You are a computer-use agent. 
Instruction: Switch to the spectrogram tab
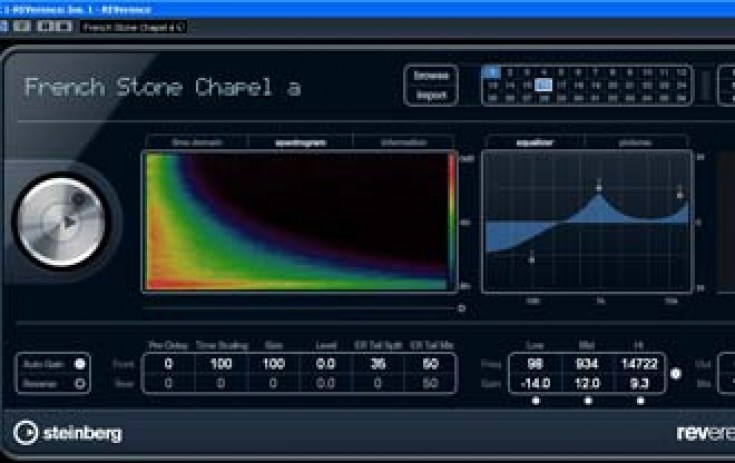pyautogui.click(x=300, y=142)
